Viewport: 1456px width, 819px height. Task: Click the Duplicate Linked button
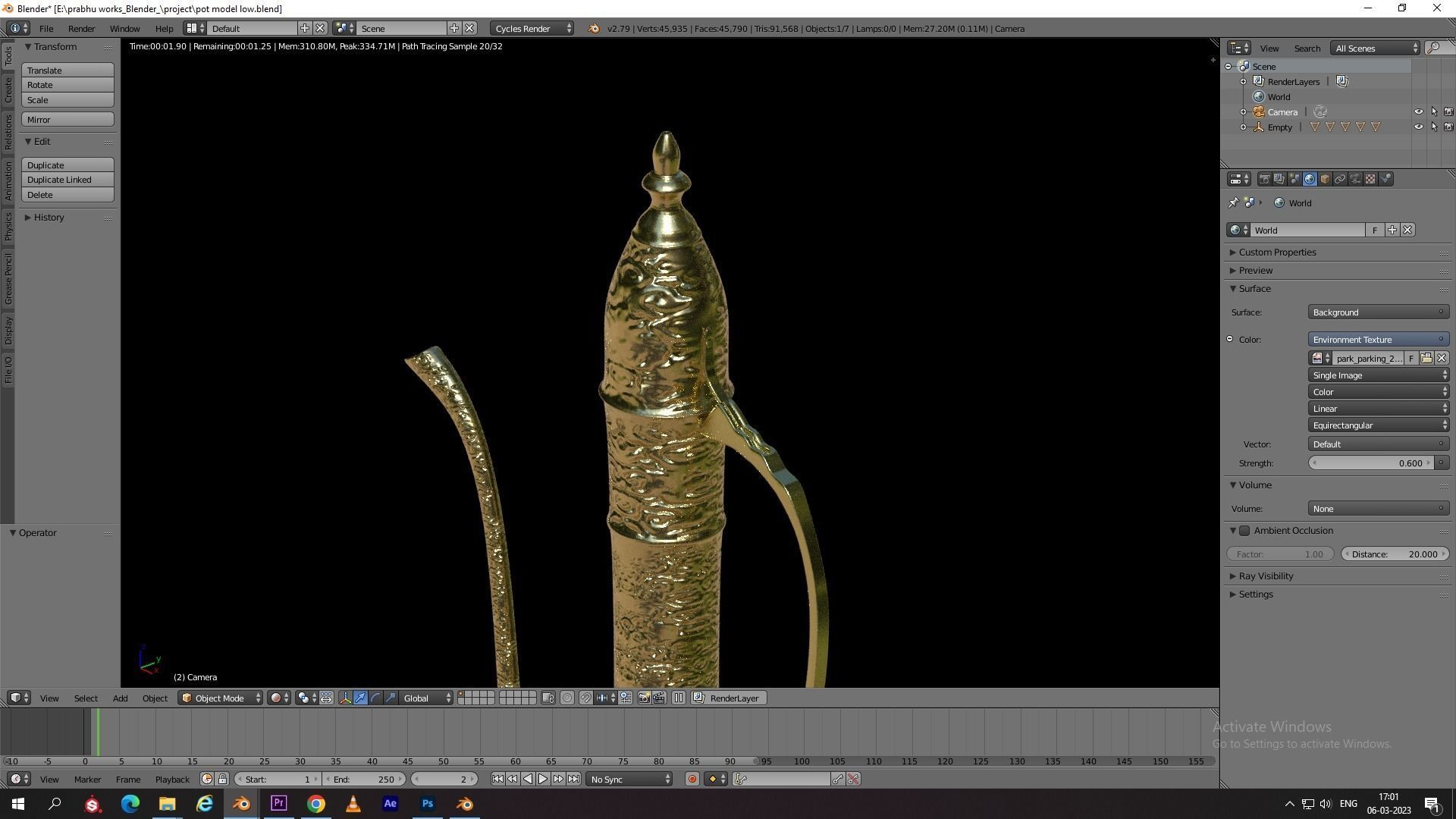[67, 180]
